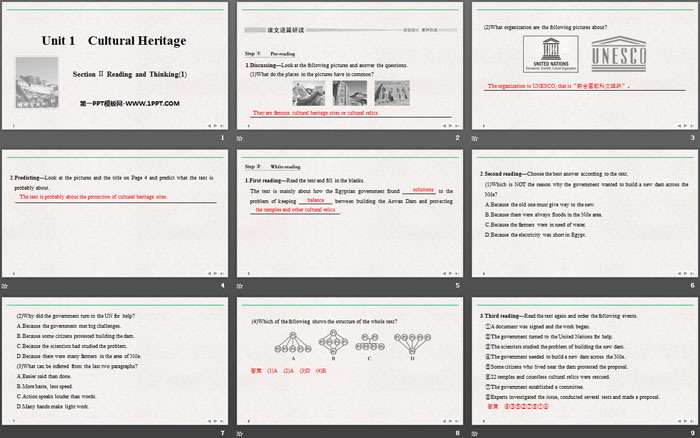Image resolution: width=700 pixels, height=438 pixels.
Task: Select slide 4 with the Predicting question
Action: 116,212
